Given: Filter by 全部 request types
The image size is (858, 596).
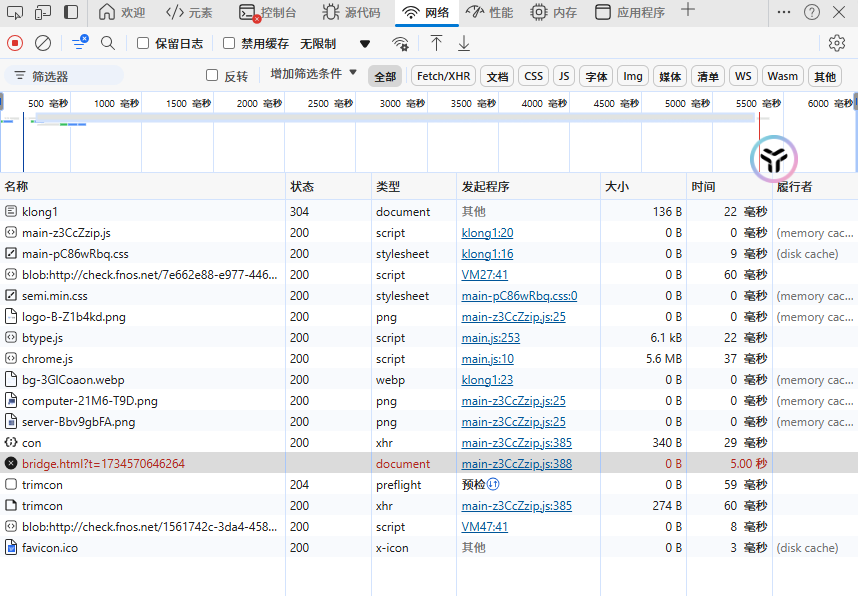Looking at the screenshot, I should (x=385, y=76).
